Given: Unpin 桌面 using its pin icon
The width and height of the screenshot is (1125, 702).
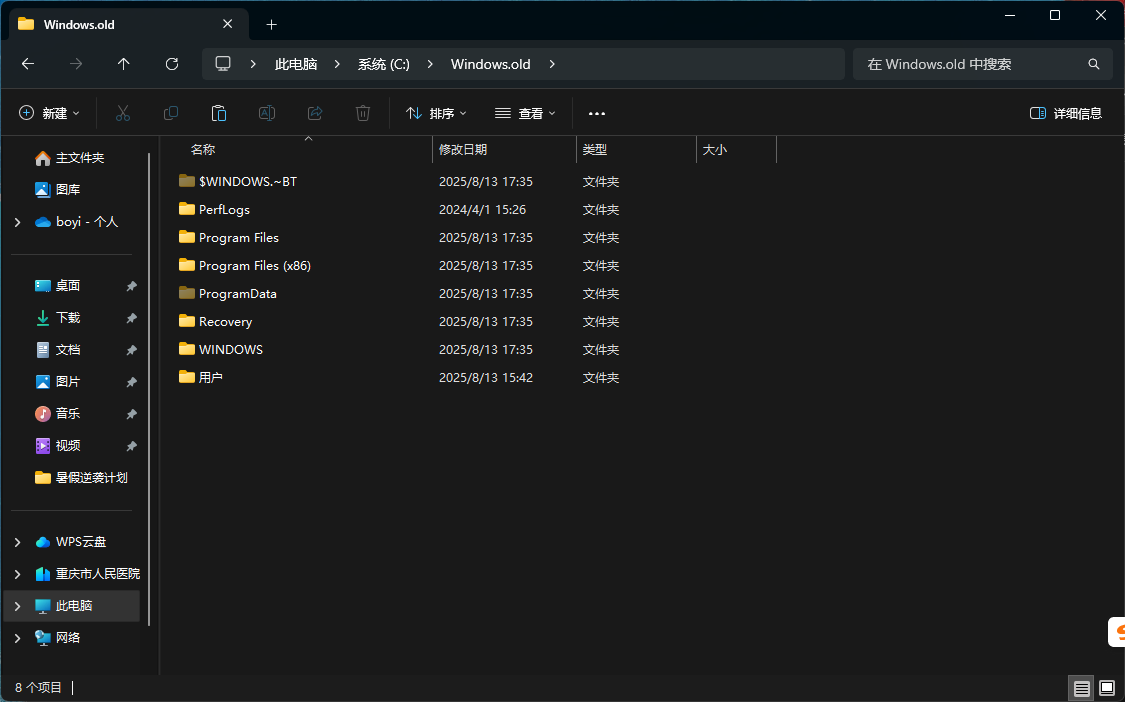Looking at the screenshot, I should (x=131, y=286).
